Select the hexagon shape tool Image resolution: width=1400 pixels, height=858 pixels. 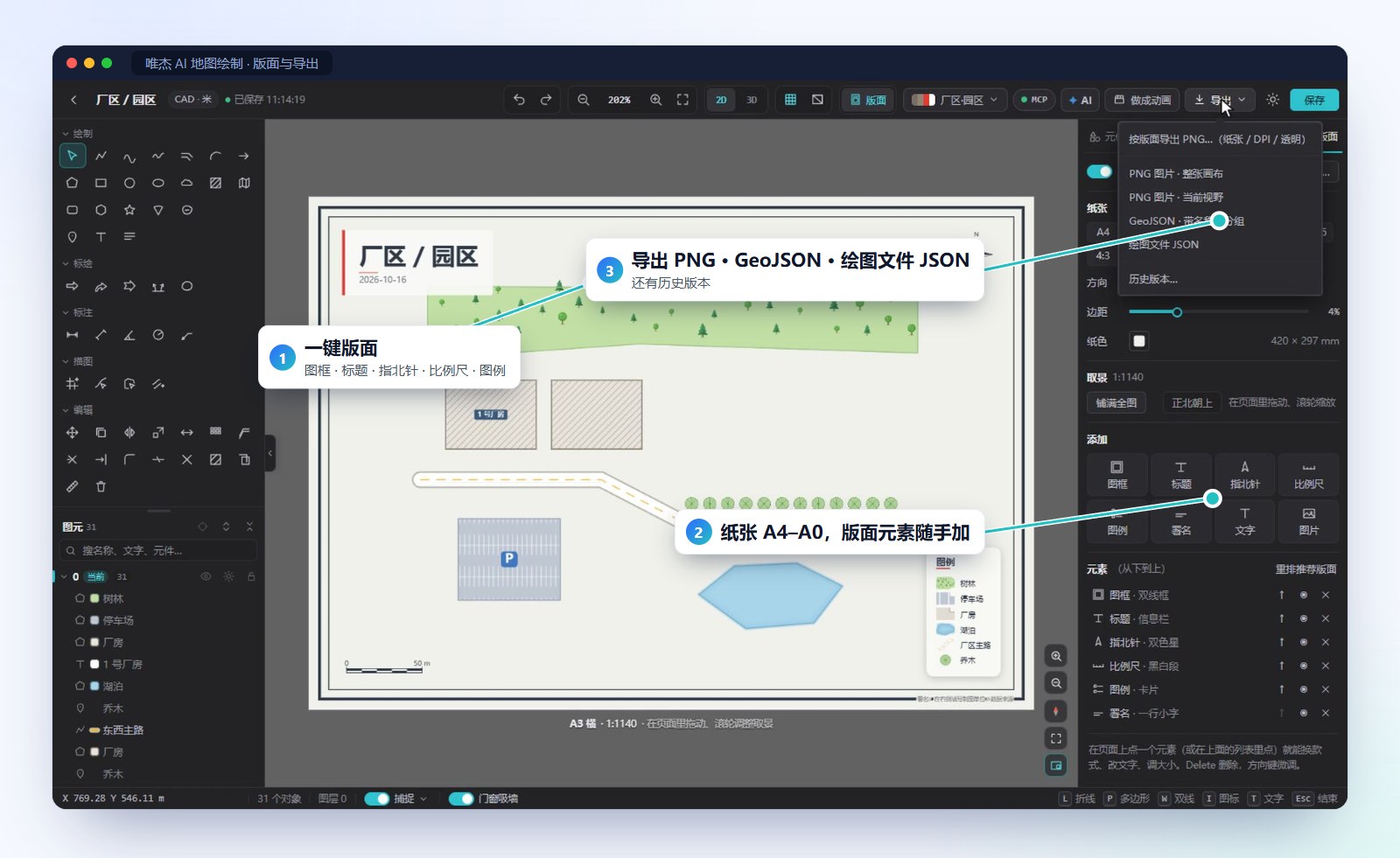101,210
